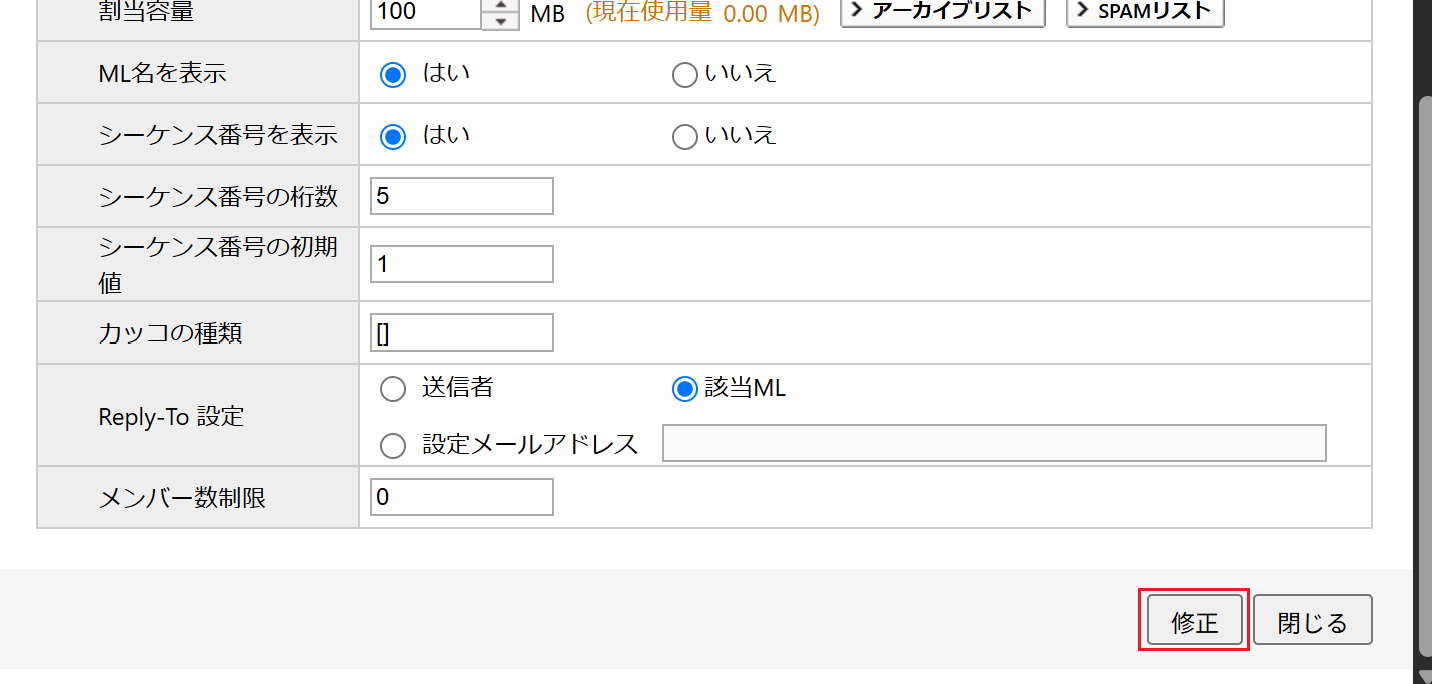Decrease 割当容量 with the down stepper arrow

[500, 22]
